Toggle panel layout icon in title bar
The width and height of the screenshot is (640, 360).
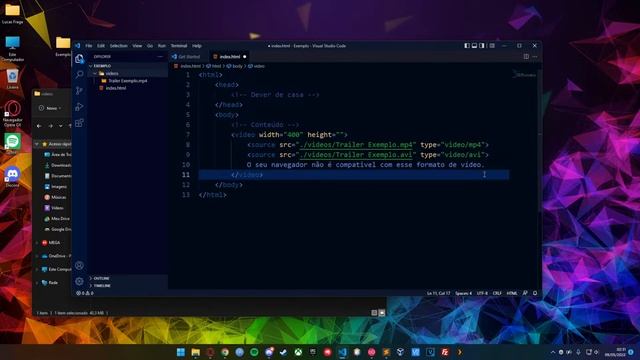[x=474, y=46]
